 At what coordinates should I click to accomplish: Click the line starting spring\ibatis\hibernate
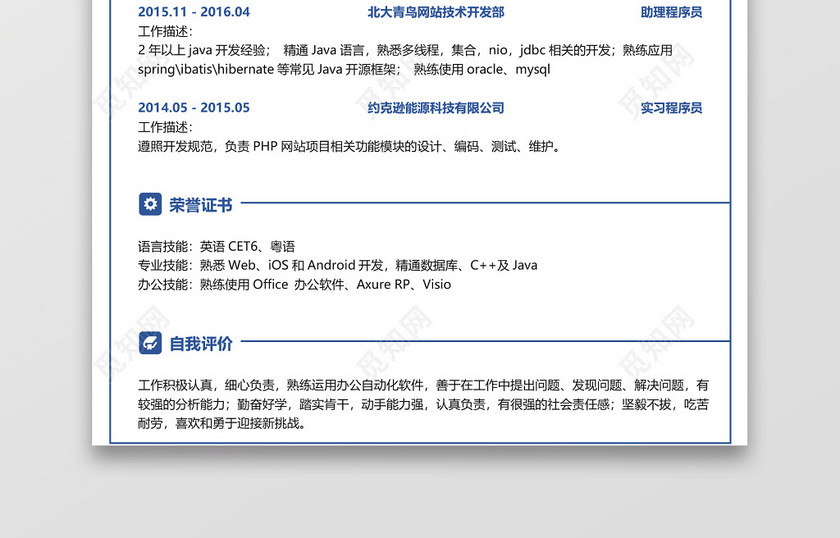click(x=344, y=70)
